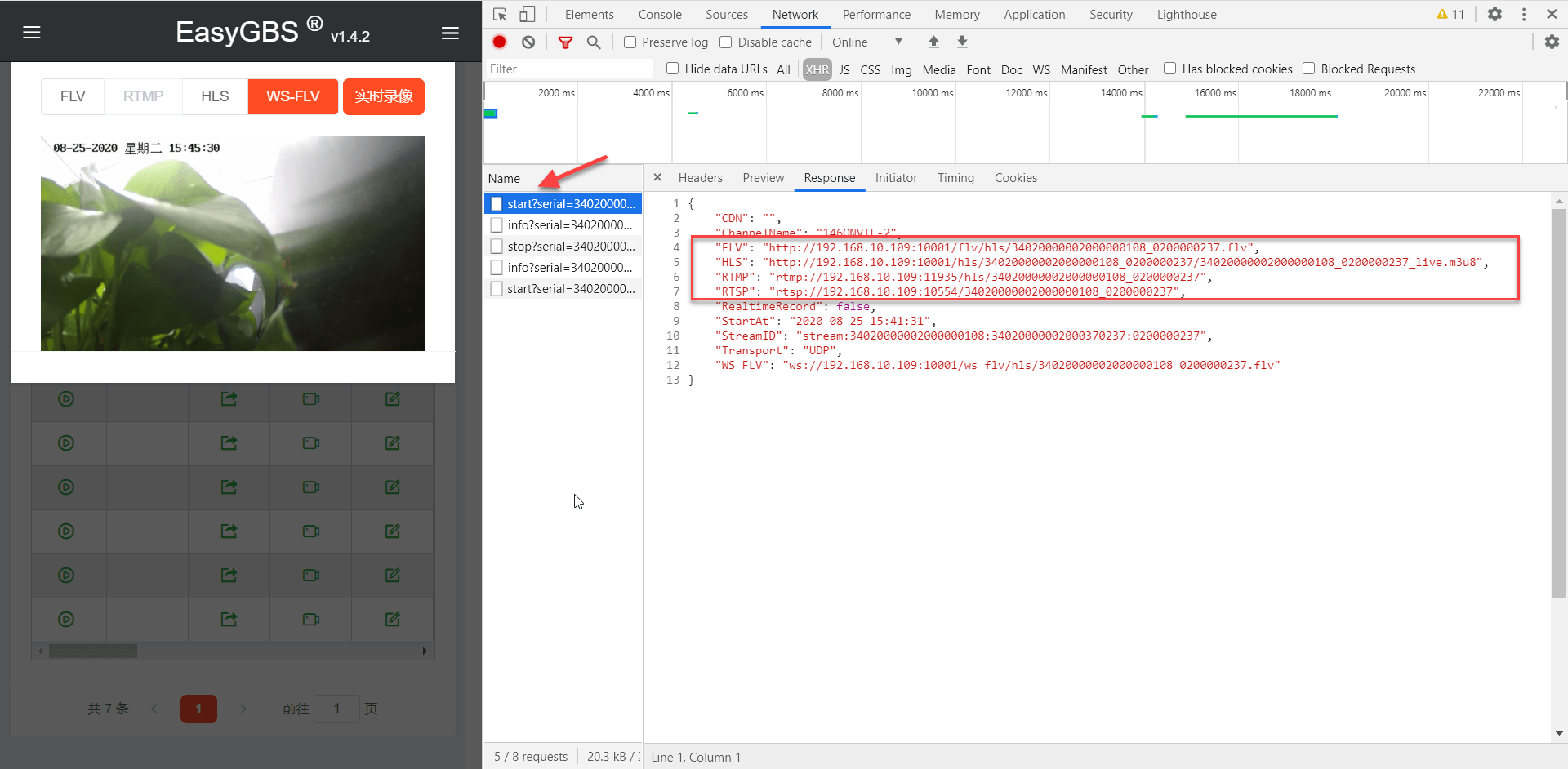Screen dimensions: 1568x769
Task: Click the red record network log icon
Action: point(500,42)
